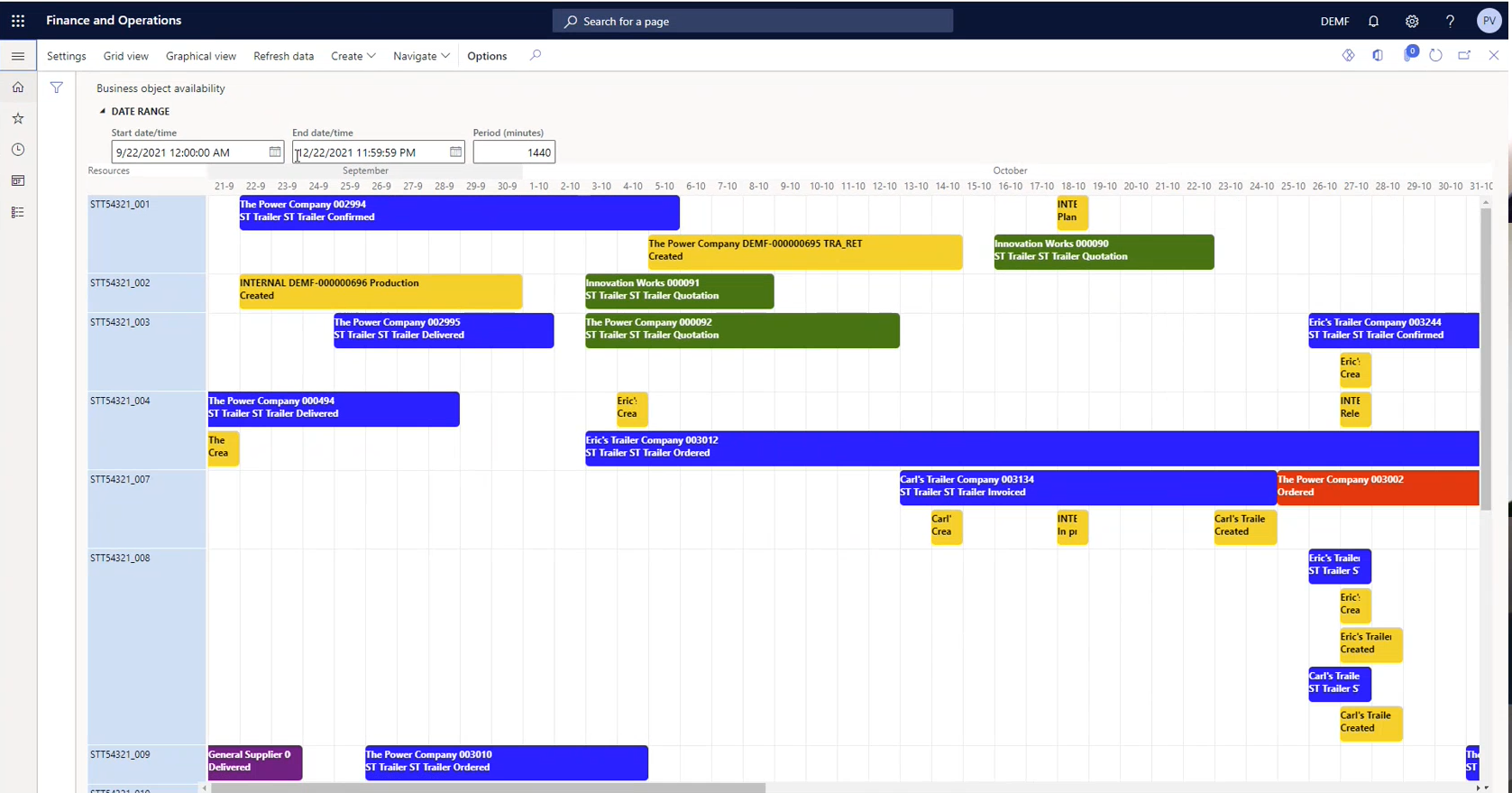This screenshot has width=1512, height=793.
Task: Click the notifications bell icon
Action: [x=1373, y=22]
